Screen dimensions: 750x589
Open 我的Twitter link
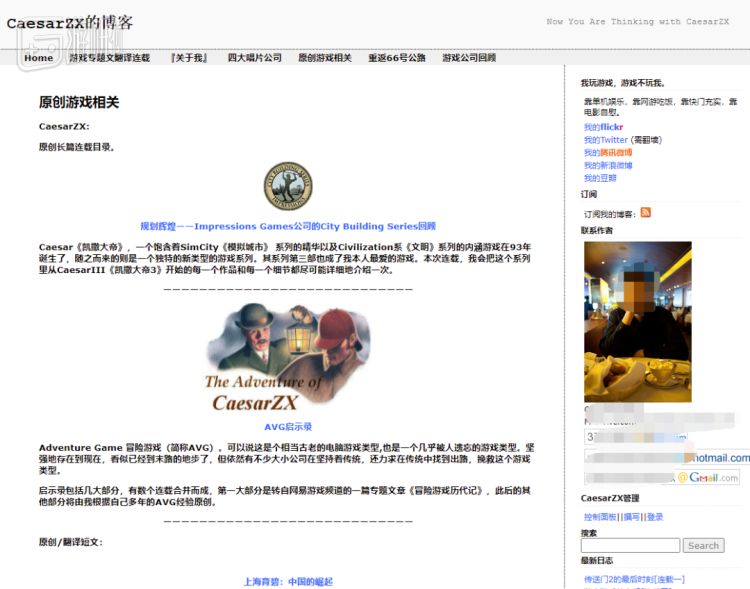[x=605, y=140]
